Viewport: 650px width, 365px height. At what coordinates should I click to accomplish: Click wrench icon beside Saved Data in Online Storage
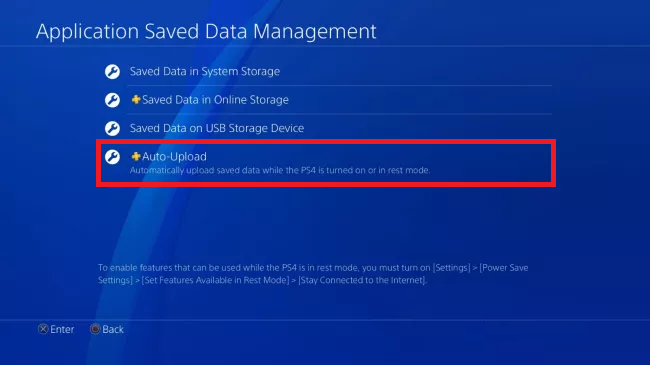click(x=112, y=100)
